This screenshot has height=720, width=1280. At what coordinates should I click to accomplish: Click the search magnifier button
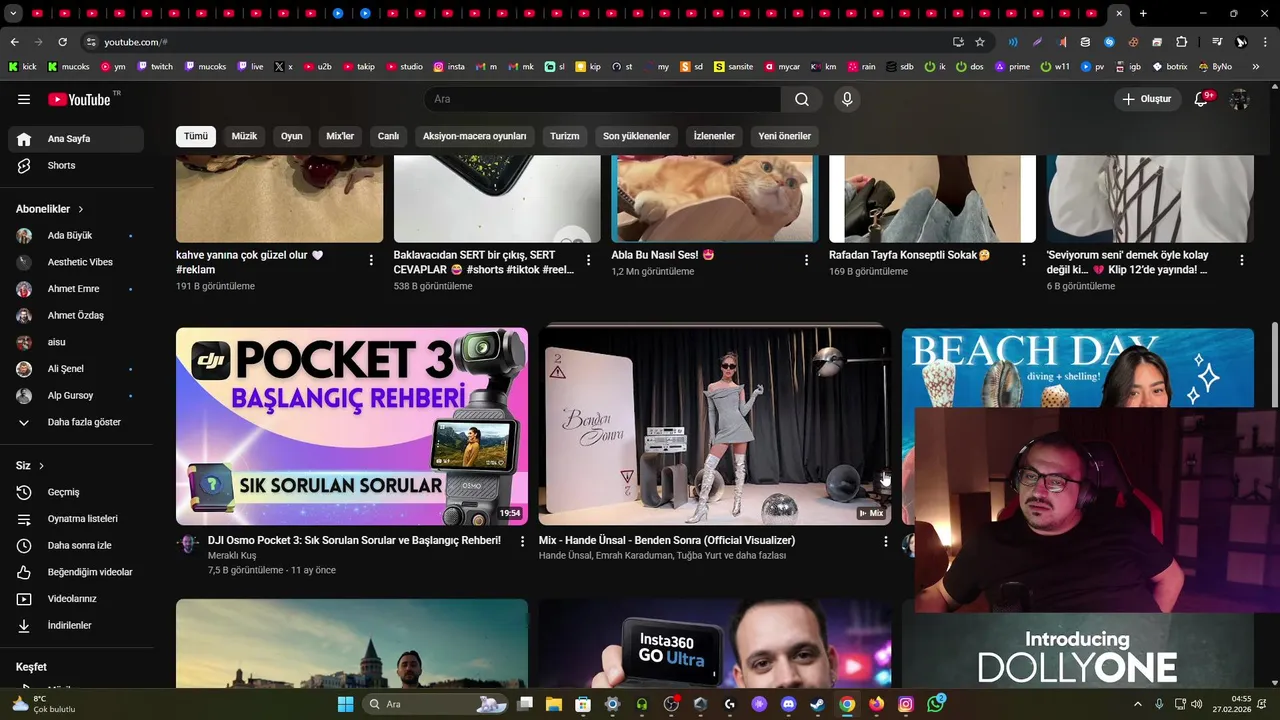(802, 99)
